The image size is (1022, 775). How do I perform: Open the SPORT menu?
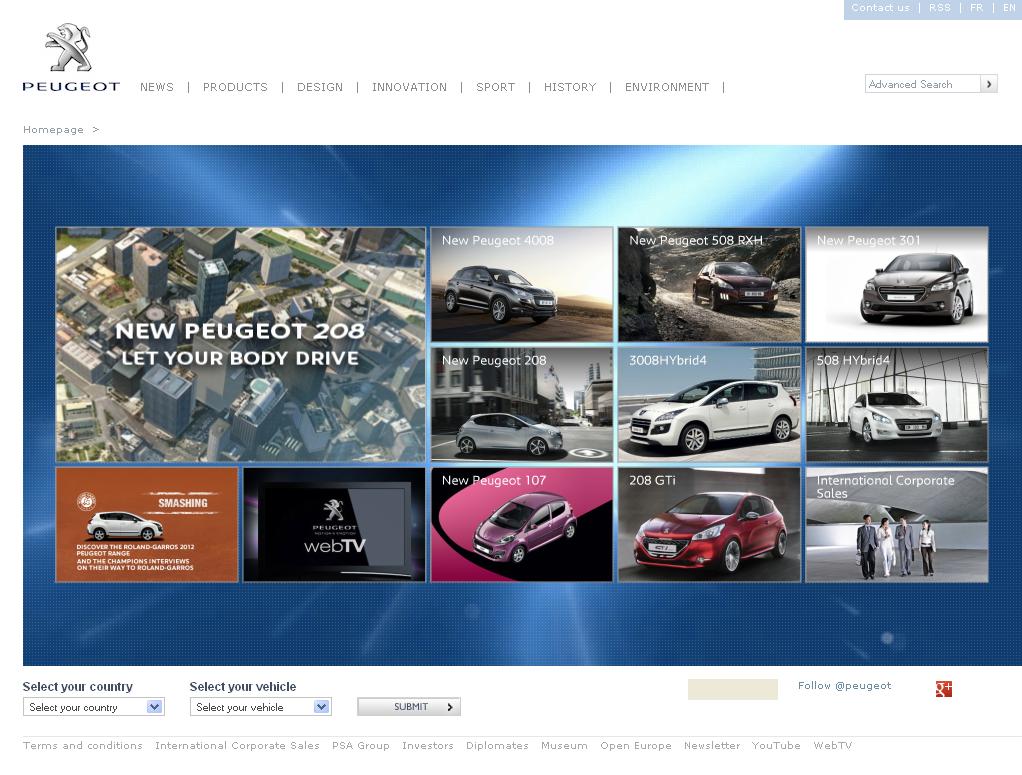[x=495, y=87]
